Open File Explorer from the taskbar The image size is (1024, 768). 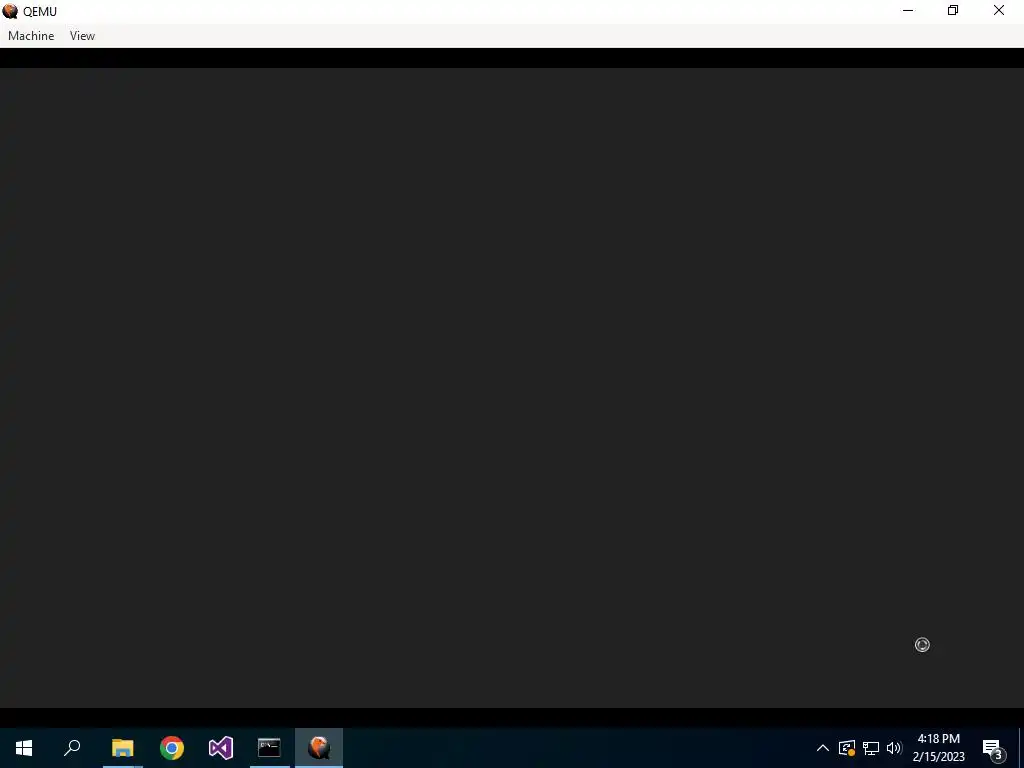[122, 748]
